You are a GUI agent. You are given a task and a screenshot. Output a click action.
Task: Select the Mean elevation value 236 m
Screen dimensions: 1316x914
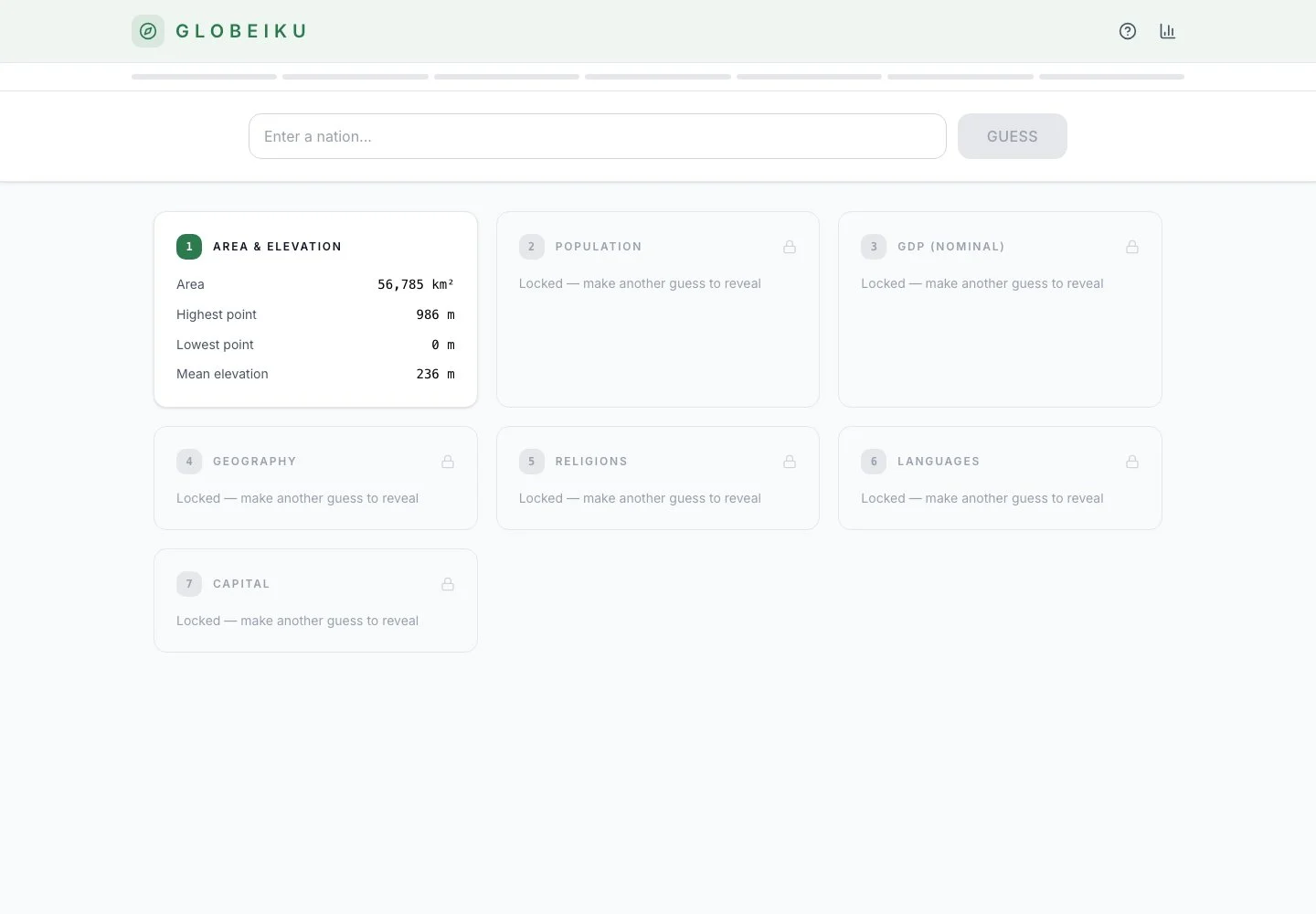[x=435, y=374]
